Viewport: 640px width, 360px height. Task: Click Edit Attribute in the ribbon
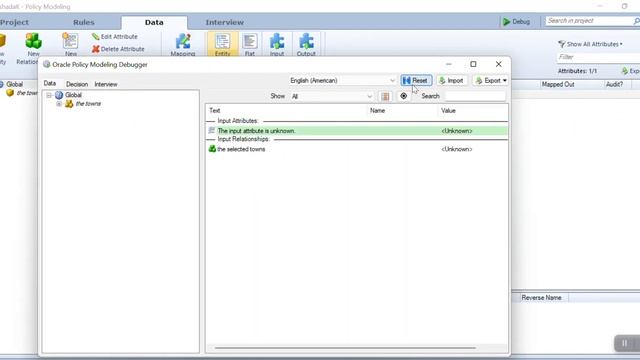tap(115, 37)
